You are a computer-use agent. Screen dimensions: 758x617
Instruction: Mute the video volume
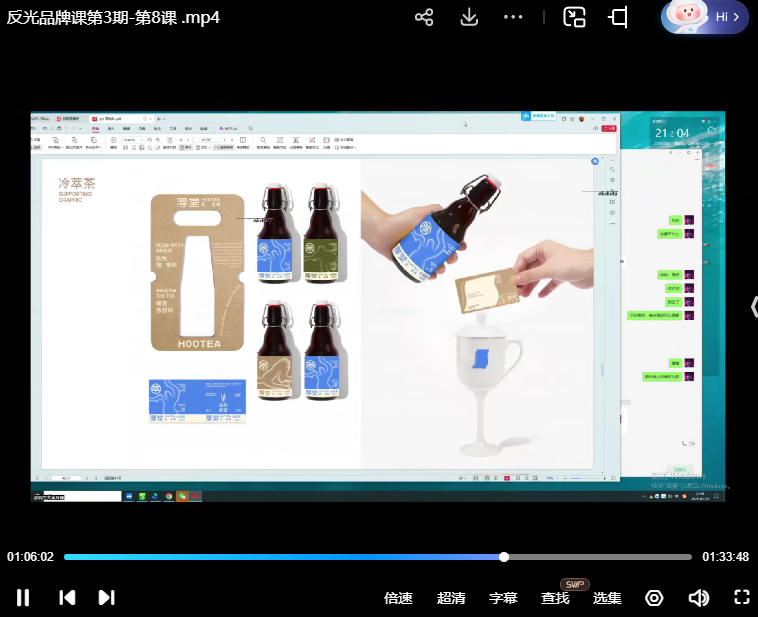point(699,598)
